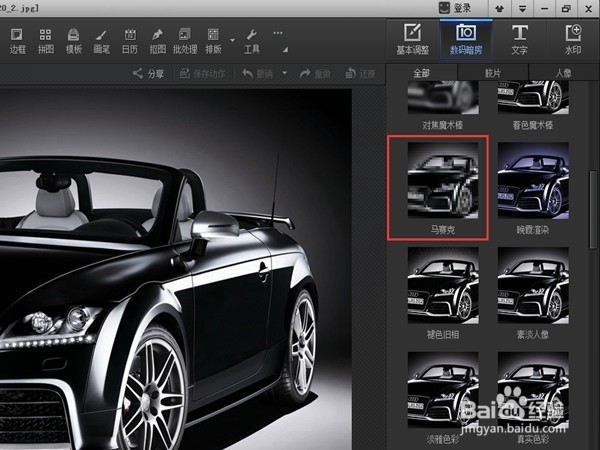Open the 工具 (tools) wrench icon

click(251, 41)
